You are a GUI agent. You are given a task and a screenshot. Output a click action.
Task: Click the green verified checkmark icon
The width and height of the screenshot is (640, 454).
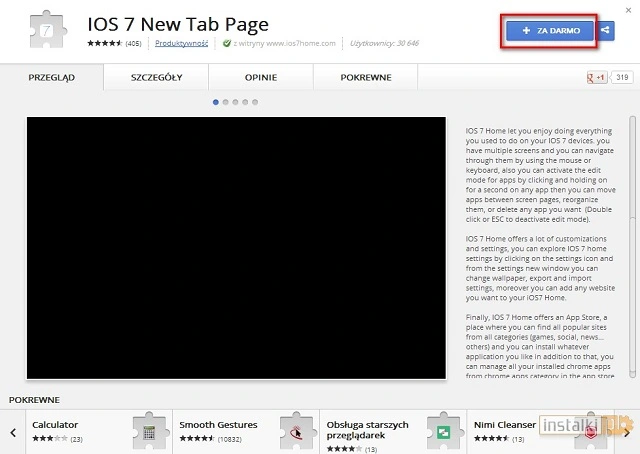coord(227,43)
